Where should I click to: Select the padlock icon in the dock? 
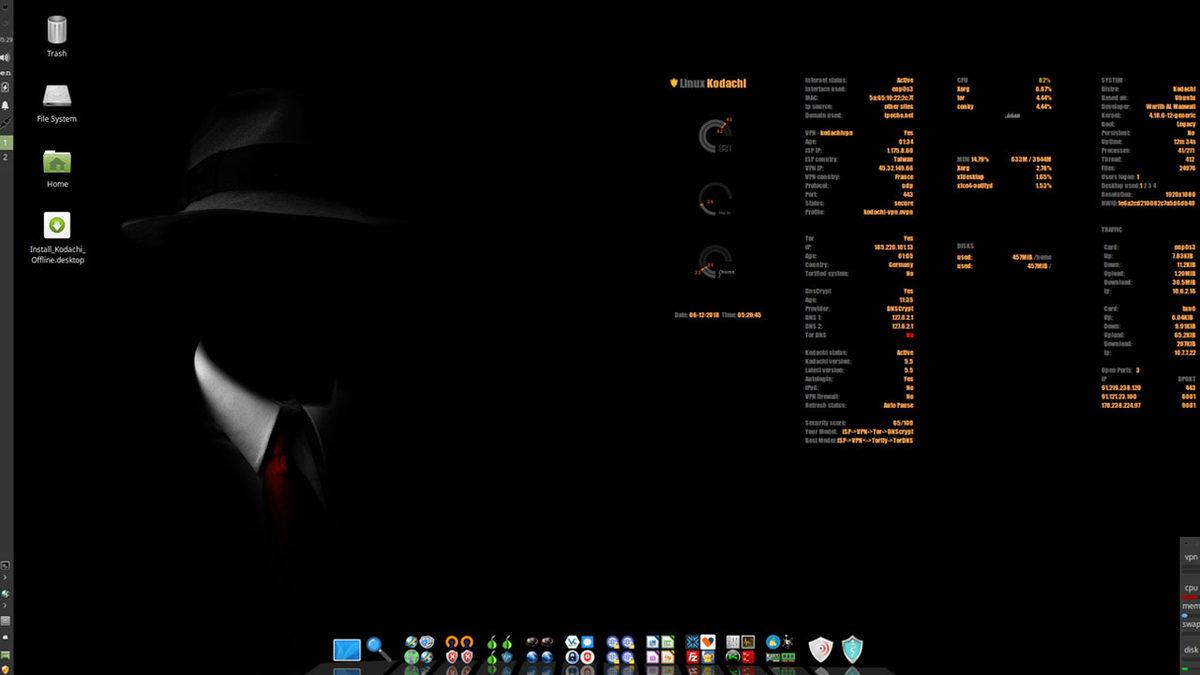pyautogui.click(x=572, y=656)
